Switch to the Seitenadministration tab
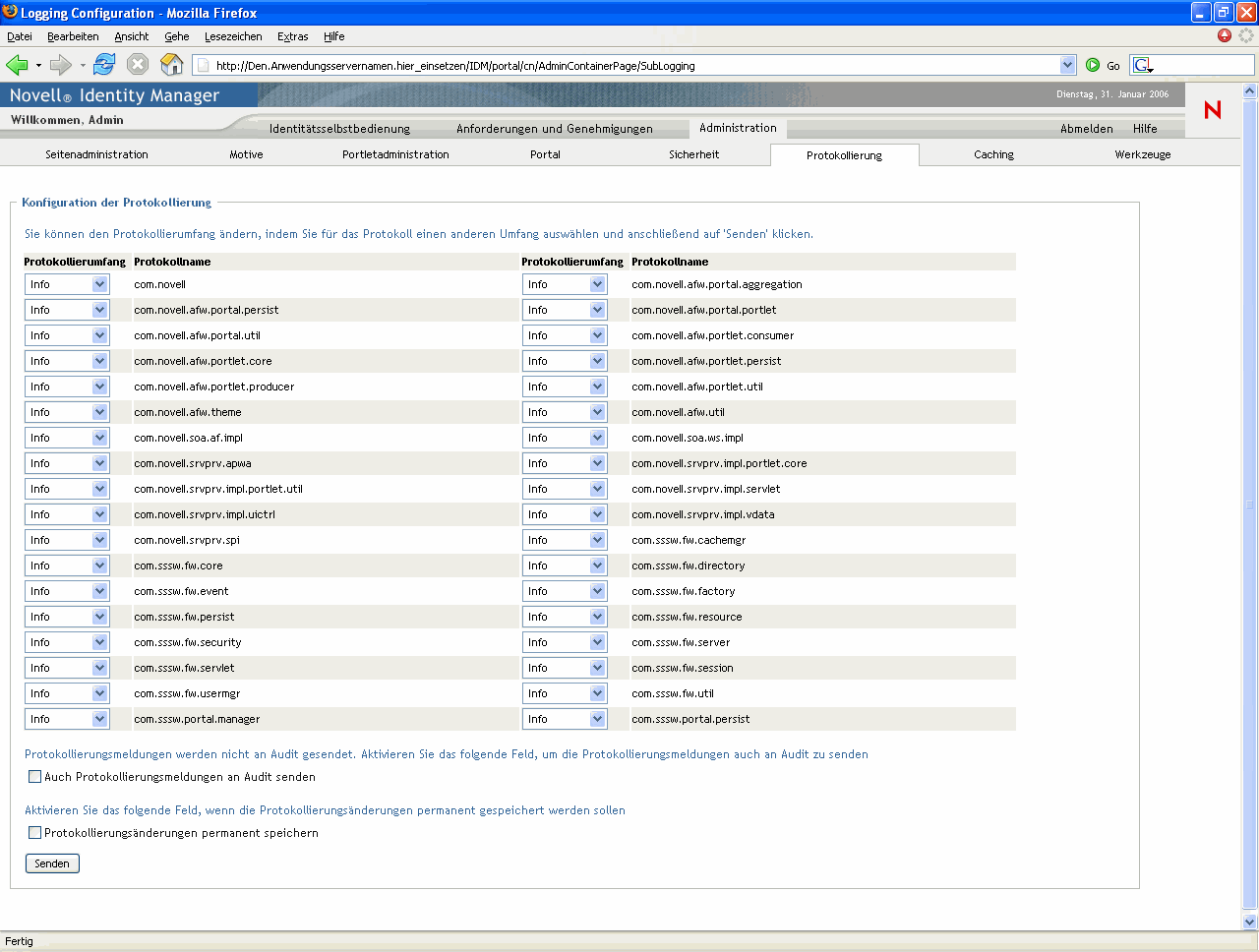This screenshot has height=952, width=1259. pyautogui.click(x=96, y=154)
